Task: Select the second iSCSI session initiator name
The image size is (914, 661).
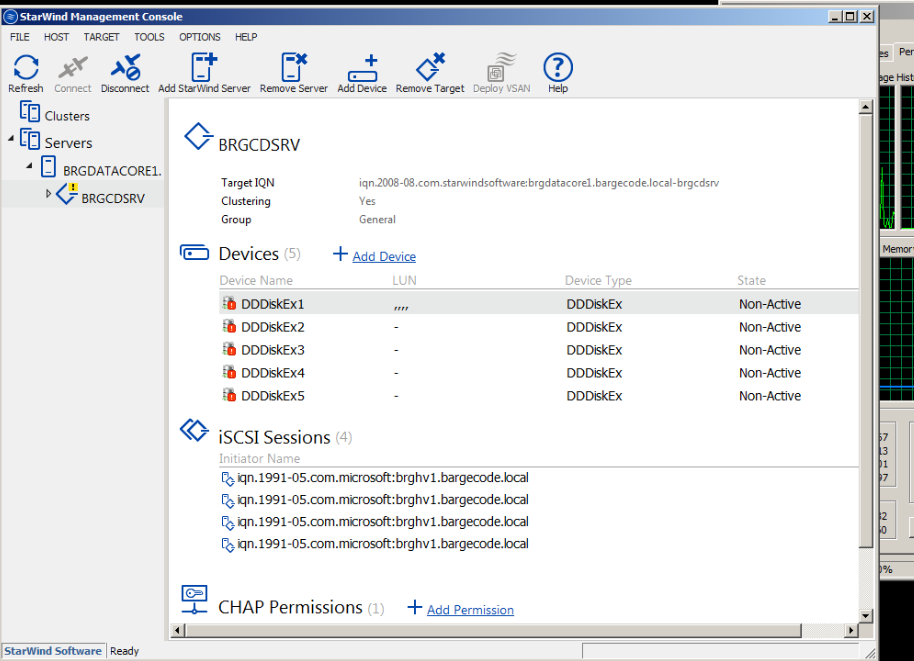Action: [x=383, y=500]
